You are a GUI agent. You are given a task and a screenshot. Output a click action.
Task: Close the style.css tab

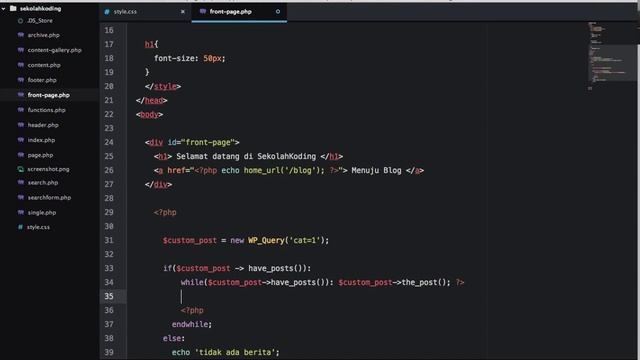182,12
